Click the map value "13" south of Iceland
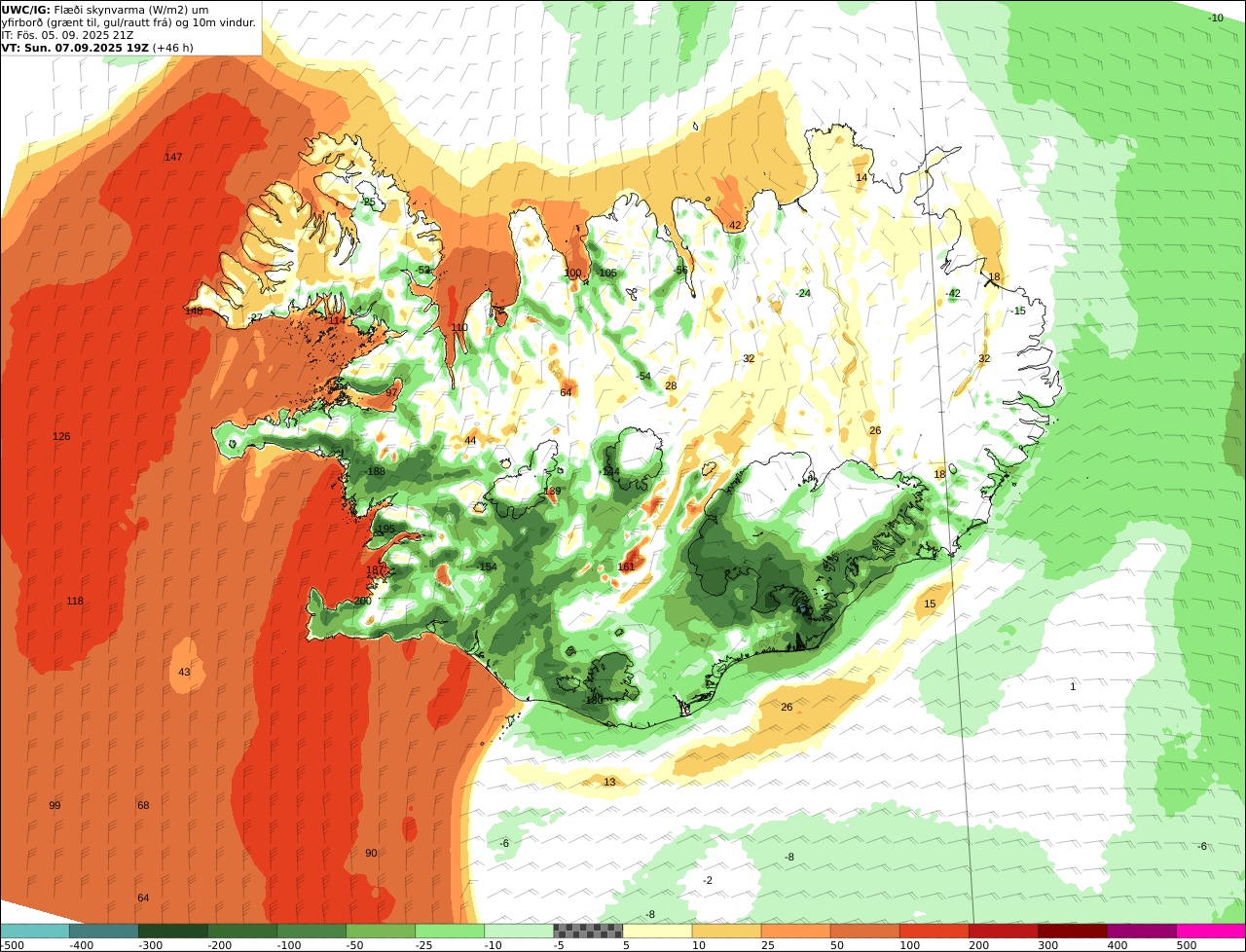The height and width of the screenshot is (952, 1246). 609,782
